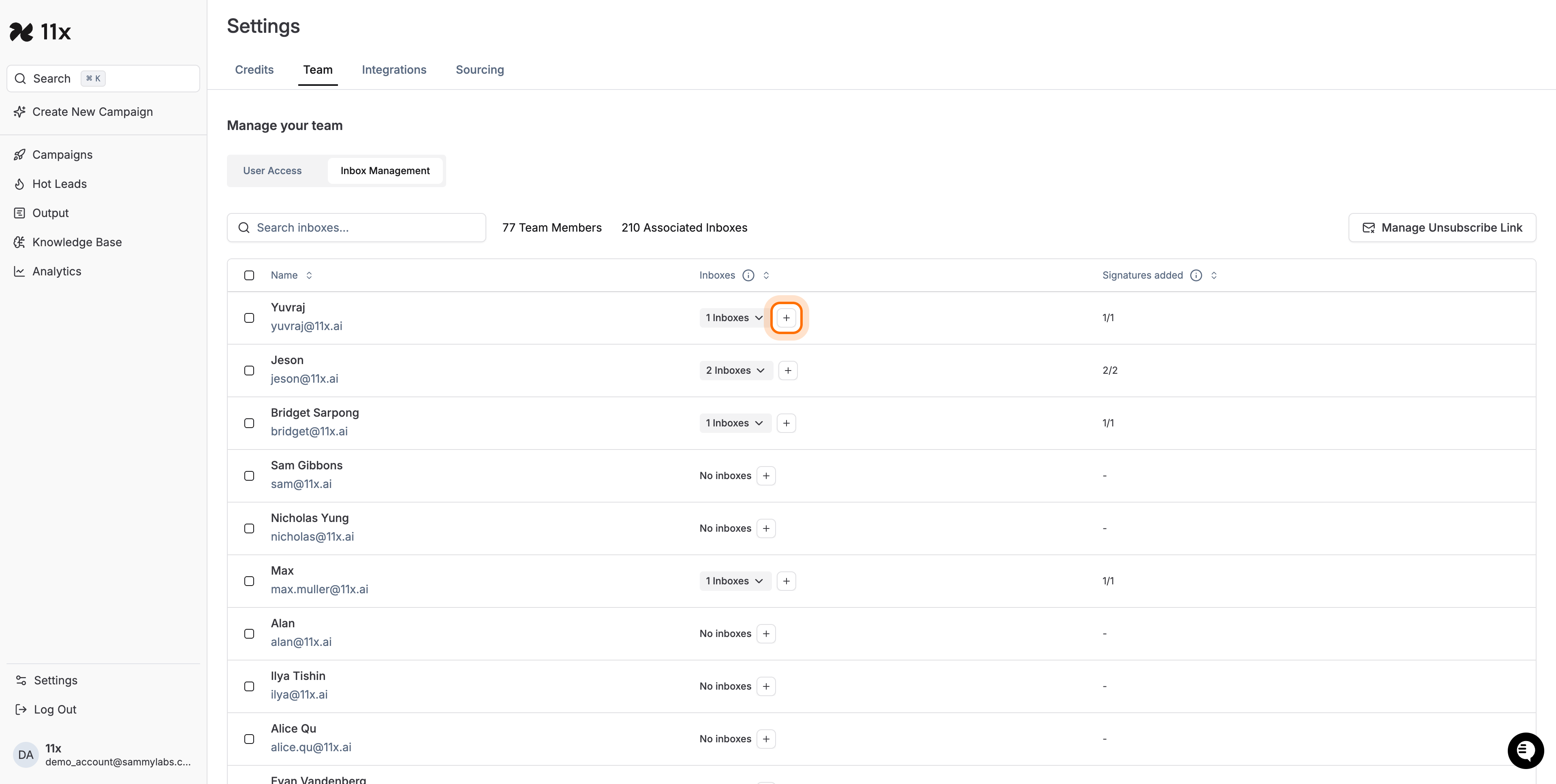Click Create New Campaign

pyautogui.click(x=92, y=112)
